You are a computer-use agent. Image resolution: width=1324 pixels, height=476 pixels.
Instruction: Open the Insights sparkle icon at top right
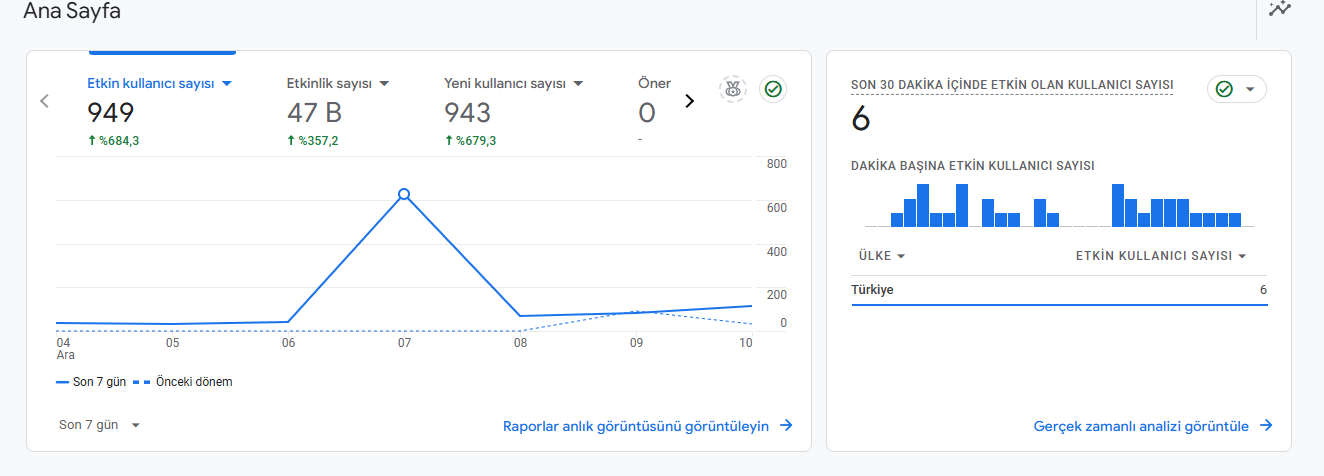[1279, 9]
